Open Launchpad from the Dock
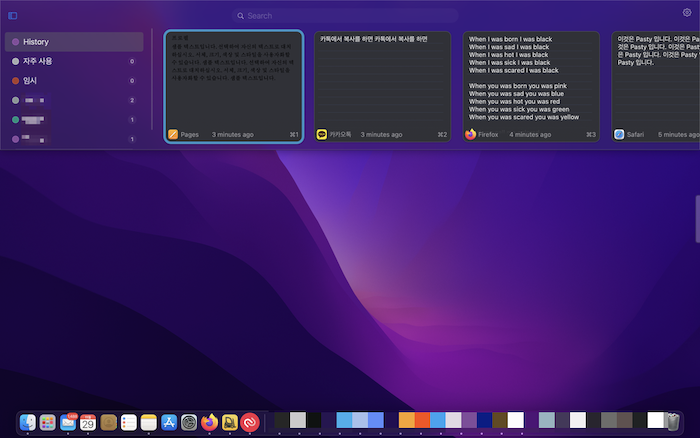The image size is (700, 438). [x=48, y=422]
